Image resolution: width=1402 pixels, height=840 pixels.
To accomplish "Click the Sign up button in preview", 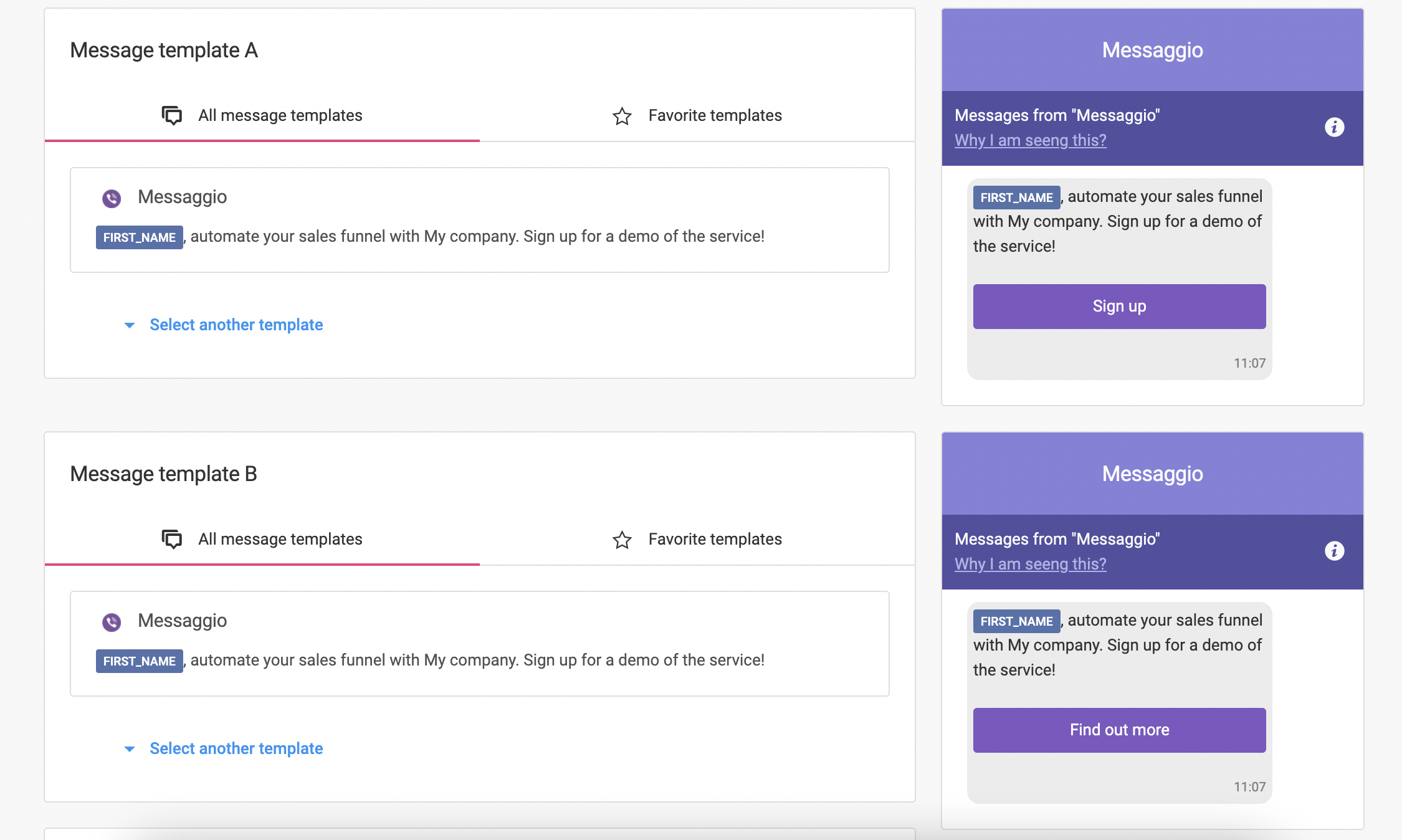I will [x=1119, y=307].
